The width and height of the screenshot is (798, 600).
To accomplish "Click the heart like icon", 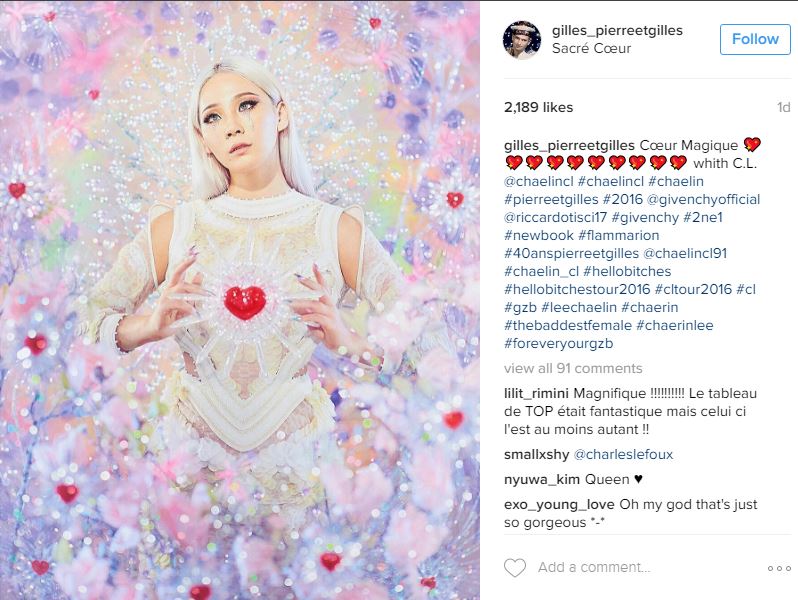I will [515, 567].
